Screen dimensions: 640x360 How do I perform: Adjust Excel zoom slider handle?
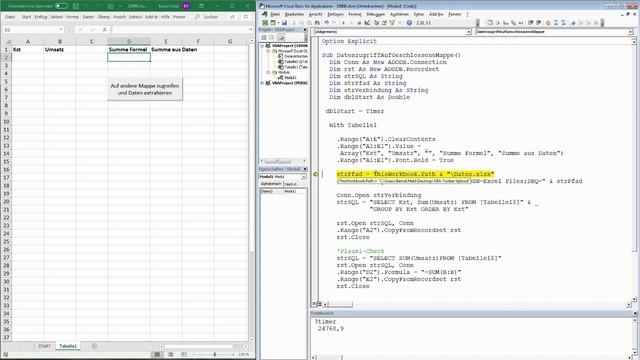pyautogui.click(x=215, y=354)
